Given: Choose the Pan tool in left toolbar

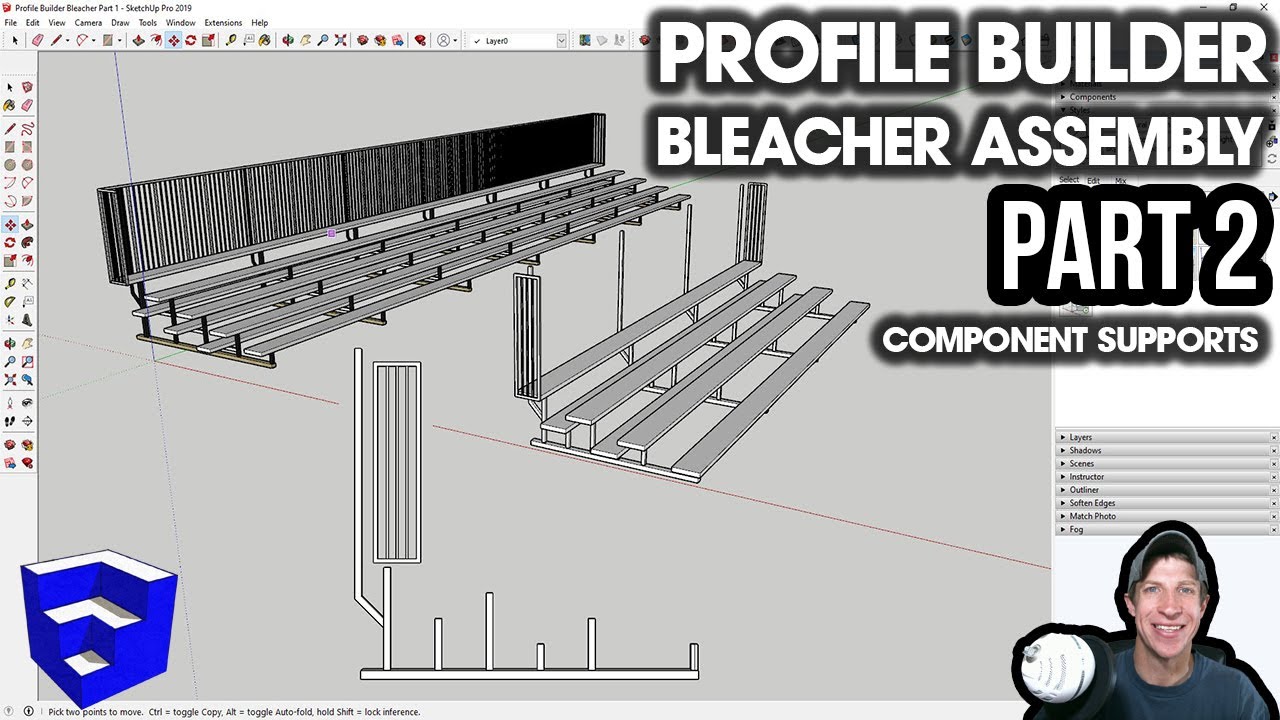Looking at the screenshot, I should click(27, 344).
